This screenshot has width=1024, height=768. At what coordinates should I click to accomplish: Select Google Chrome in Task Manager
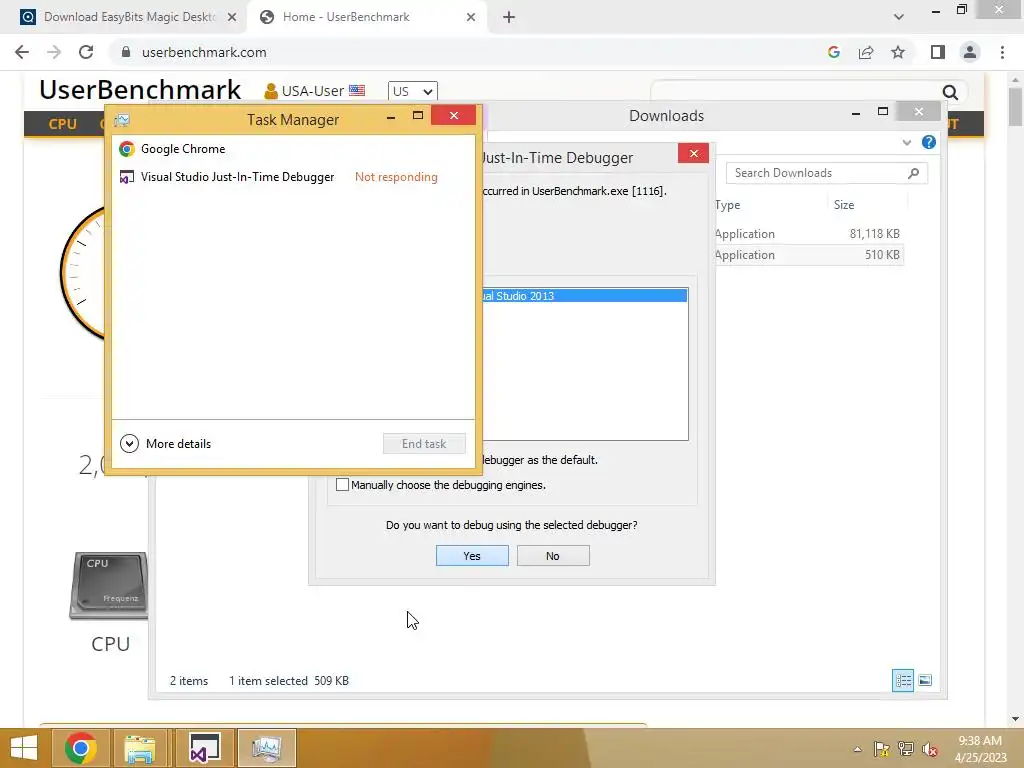tap(293, 149)
